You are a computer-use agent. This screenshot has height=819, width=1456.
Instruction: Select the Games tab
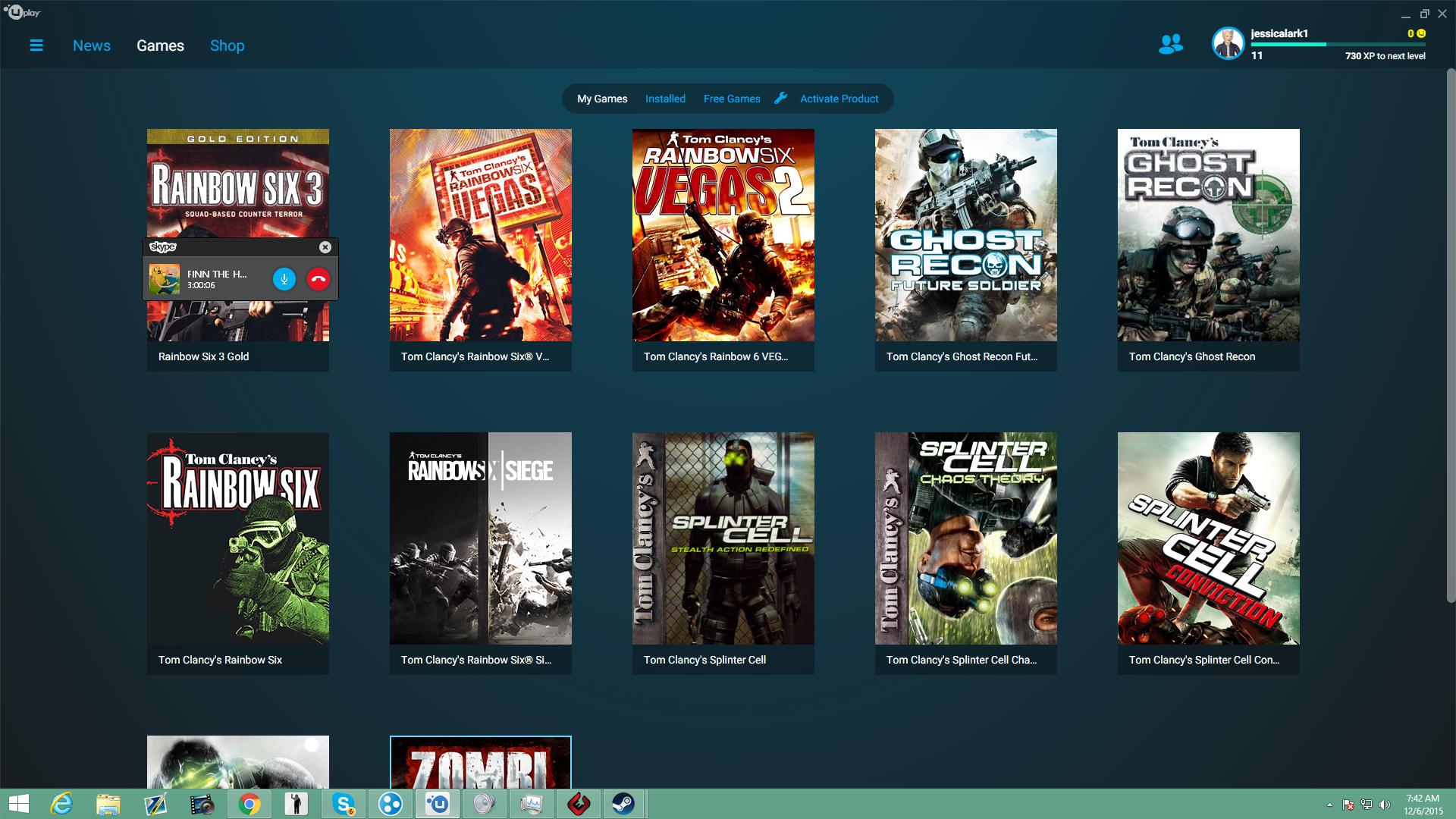tap(160, 45)
